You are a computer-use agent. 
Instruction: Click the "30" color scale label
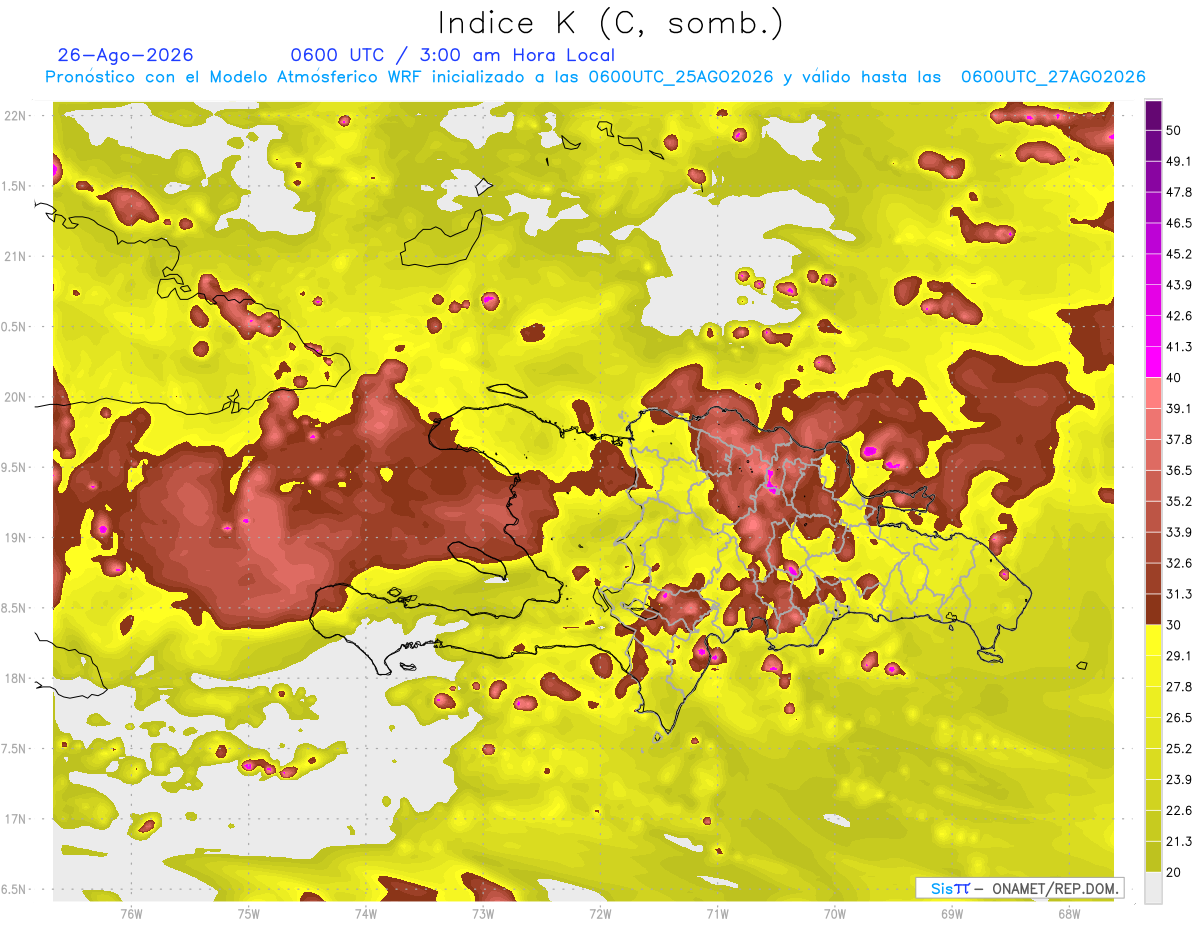pyautogui.click(x=1174, y=625)
